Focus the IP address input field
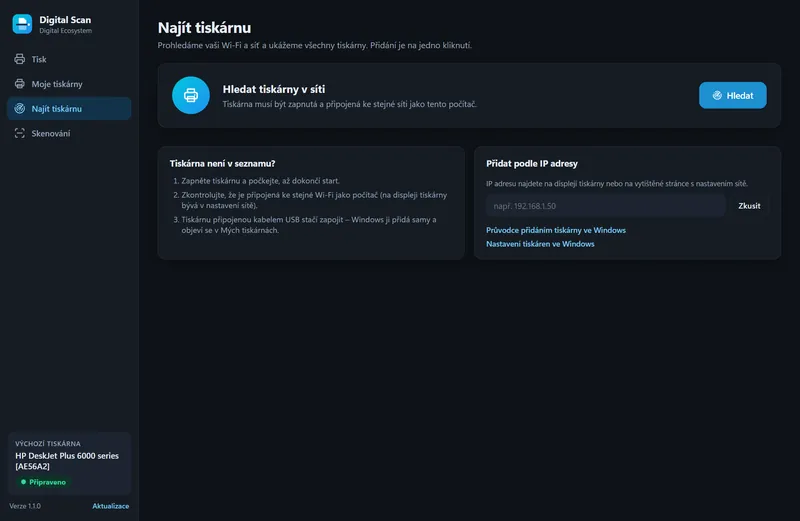This screenshot has width=800, height=521. pos(606,206)
